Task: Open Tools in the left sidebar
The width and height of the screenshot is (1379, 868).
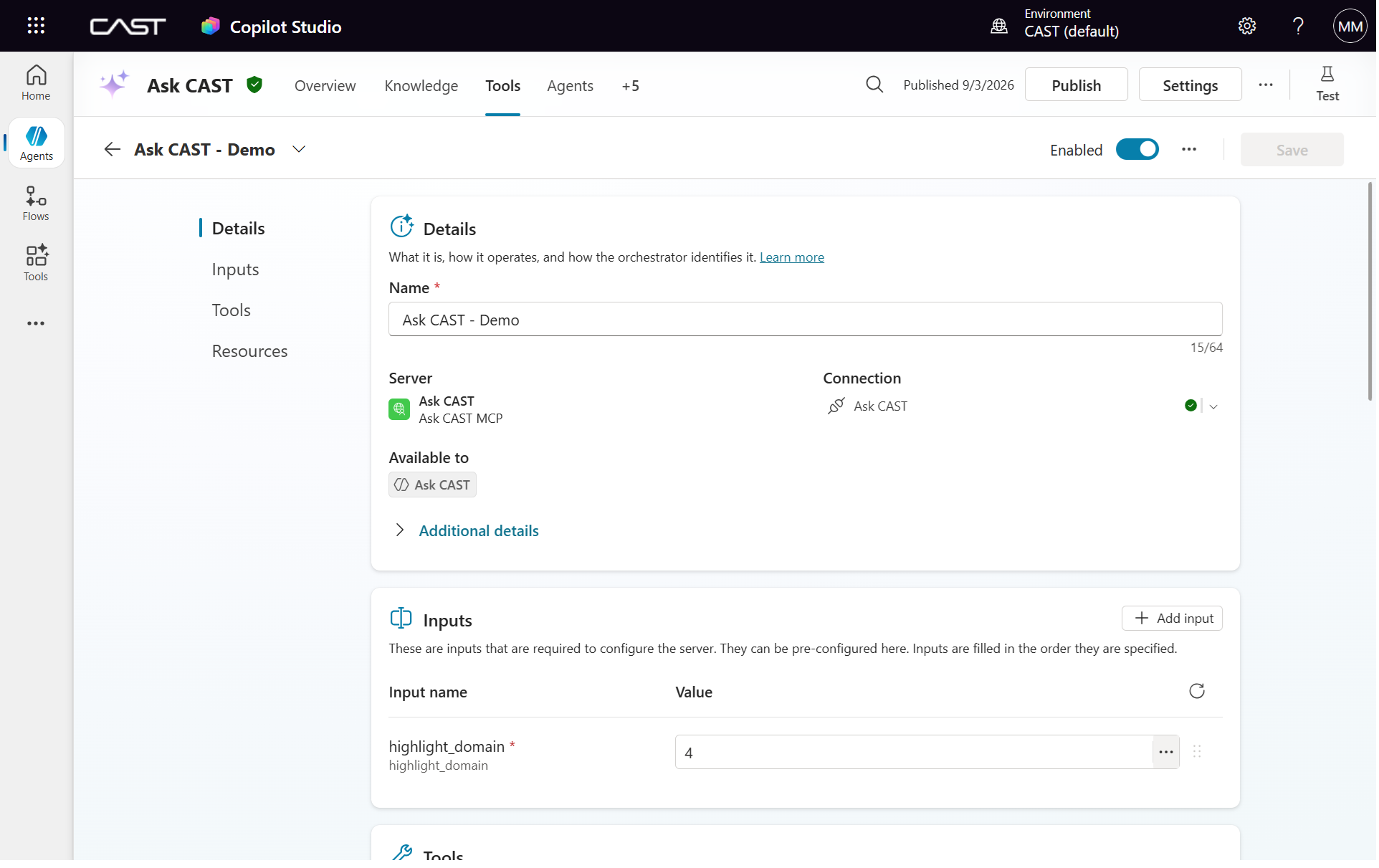Action: click(x=36, y=264)
